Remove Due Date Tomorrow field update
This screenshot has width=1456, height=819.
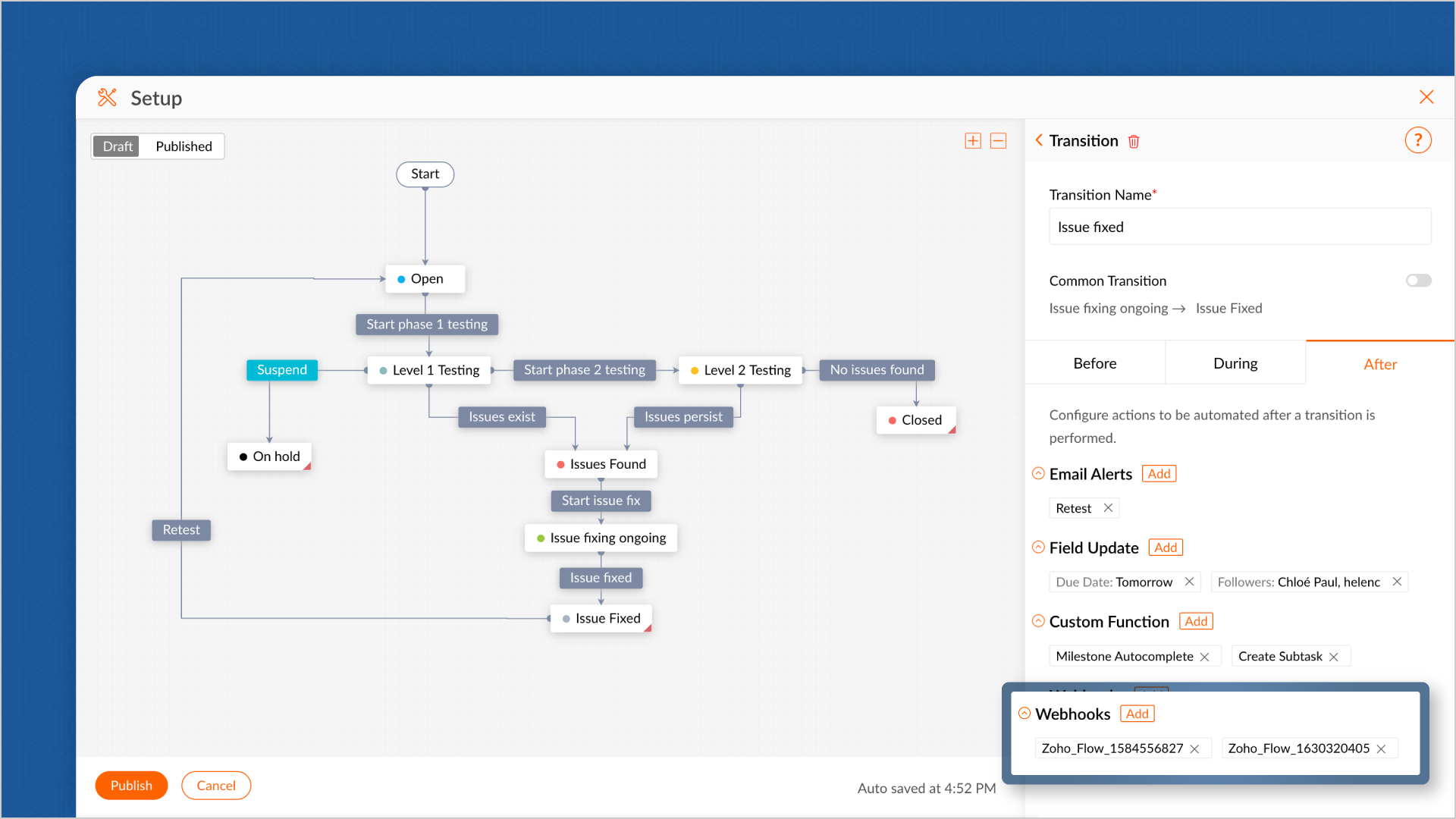(1189, 582)
